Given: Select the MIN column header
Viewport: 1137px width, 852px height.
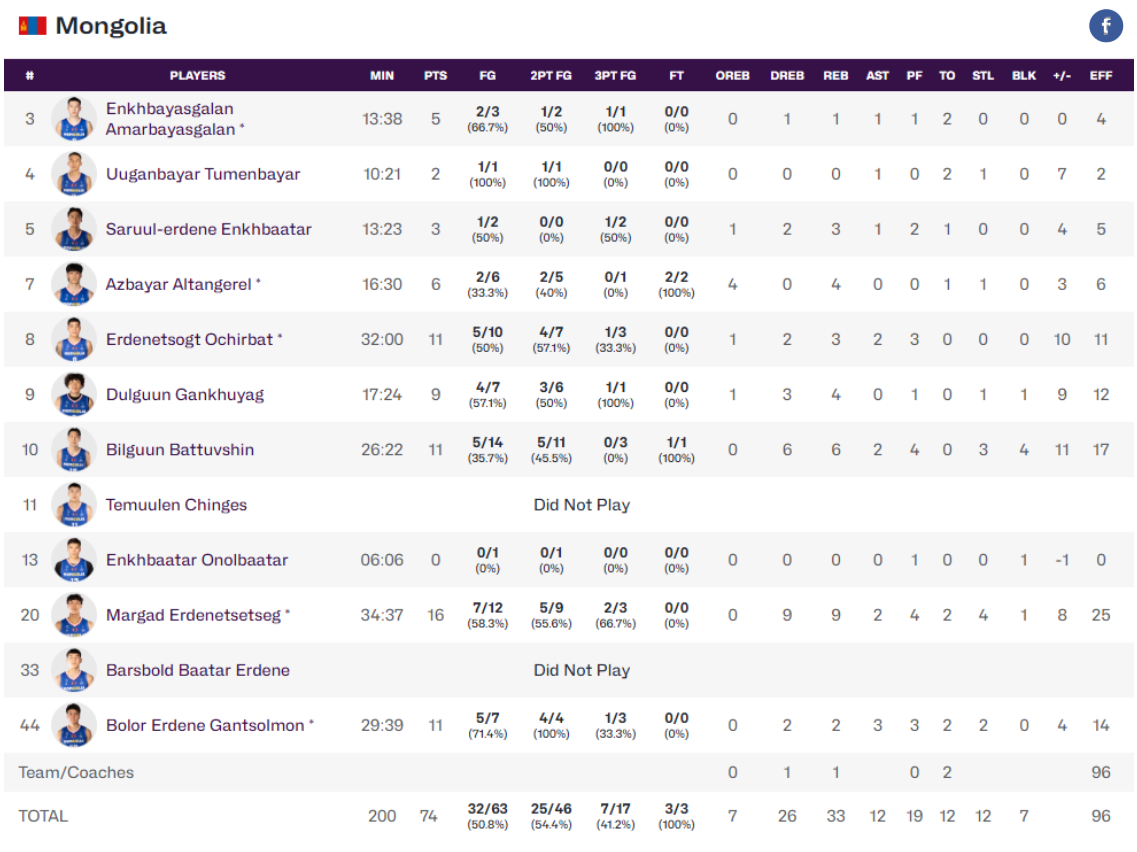Looking at the screenshot, I should (382, 75).
